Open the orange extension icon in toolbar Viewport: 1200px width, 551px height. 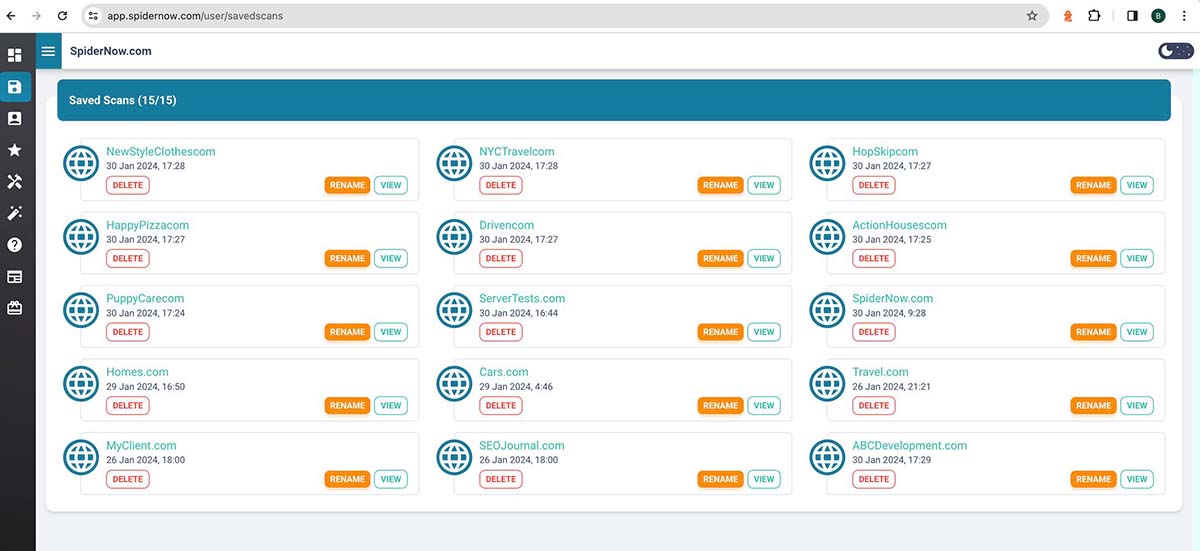pyautogui.click(x=1067, y=16)
